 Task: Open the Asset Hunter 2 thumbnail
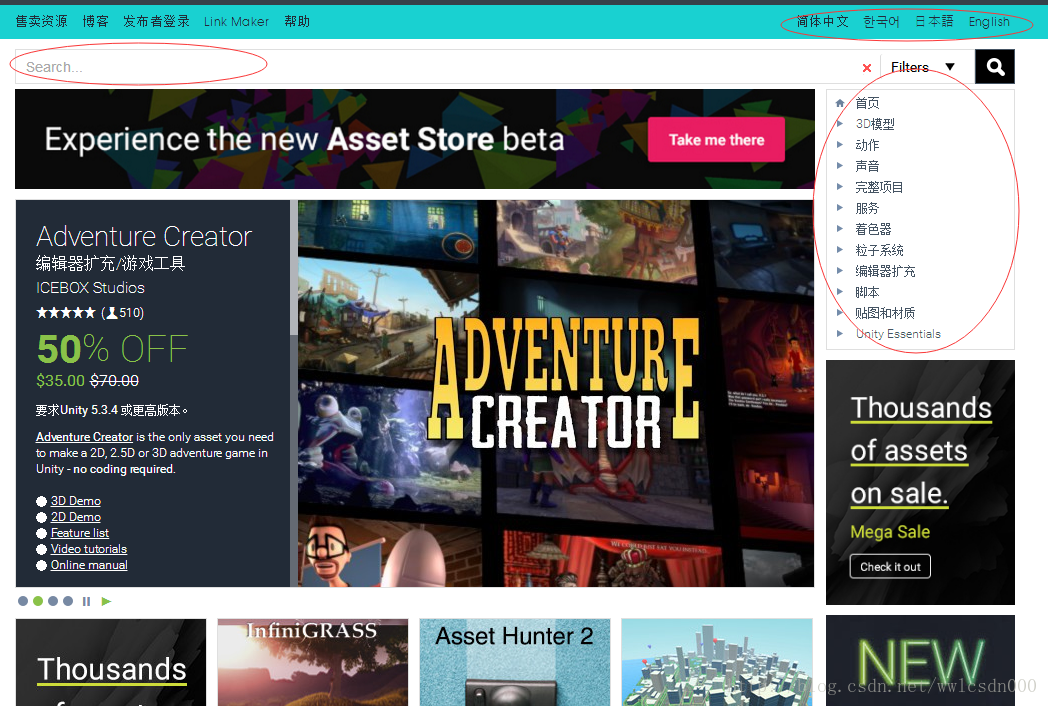pyautogui.click(x=515, y=662)
